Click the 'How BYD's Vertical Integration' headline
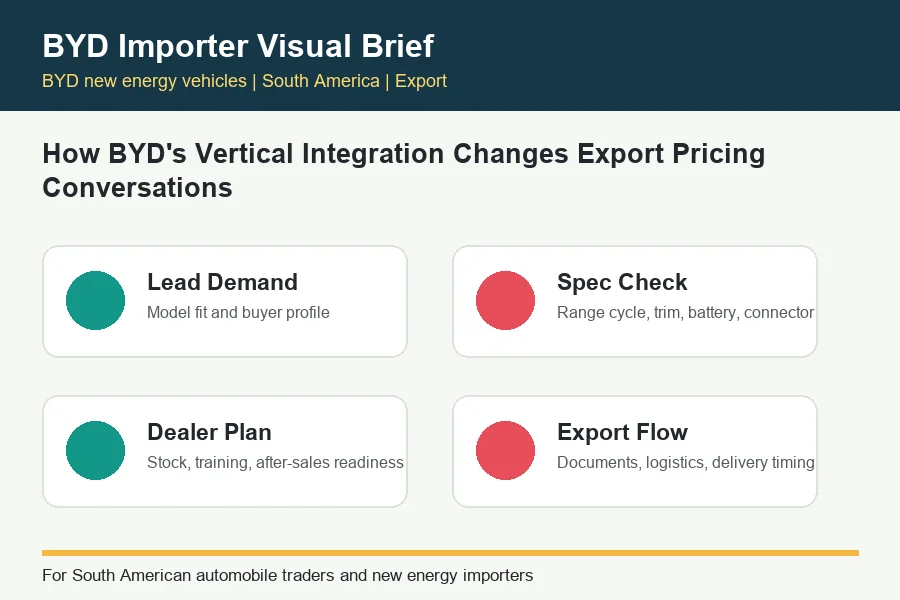 [404, 171]
